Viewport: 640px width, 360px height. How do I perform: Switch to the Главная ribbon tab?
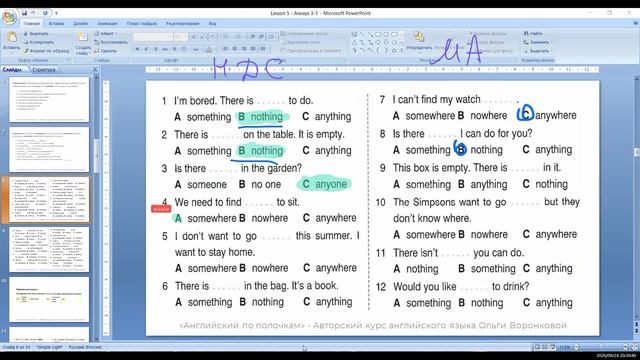point(32,24)
